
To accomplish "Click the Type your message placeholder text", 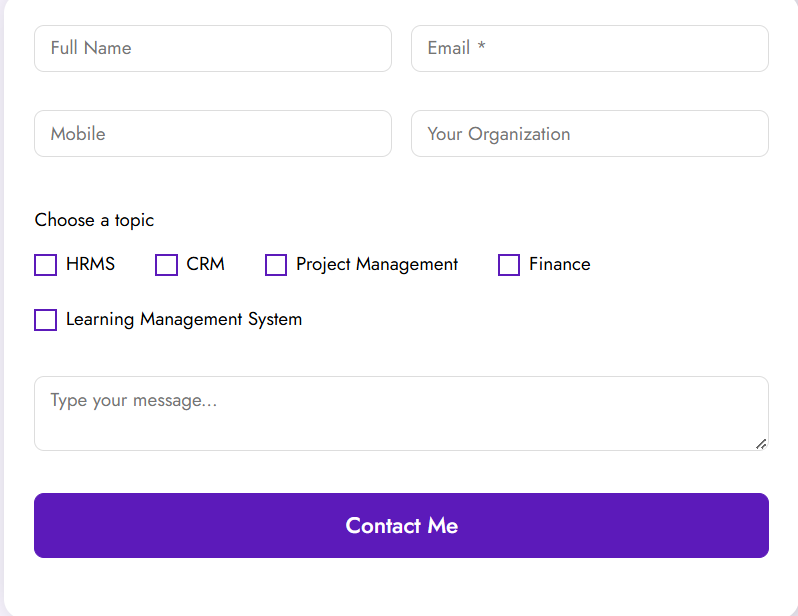I will [134, 401].
